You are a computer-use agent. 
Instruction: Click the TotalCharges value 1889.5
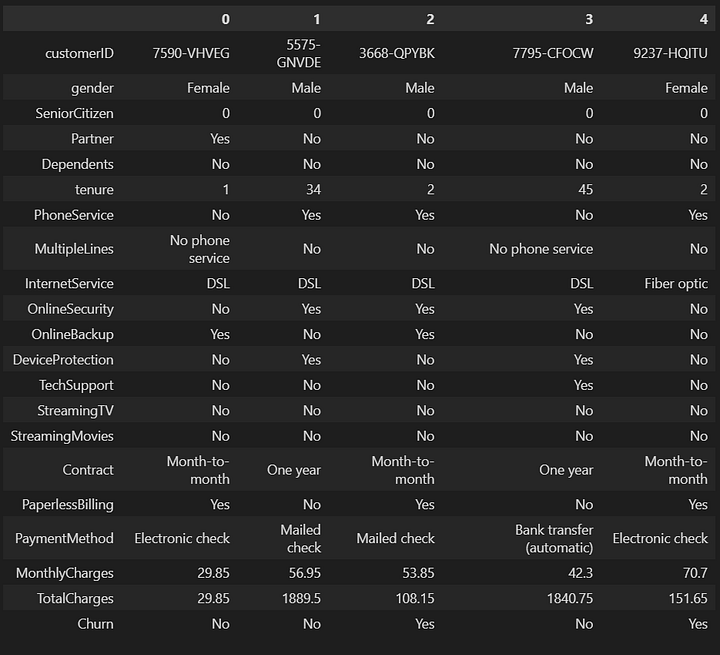tap(301, 598)
